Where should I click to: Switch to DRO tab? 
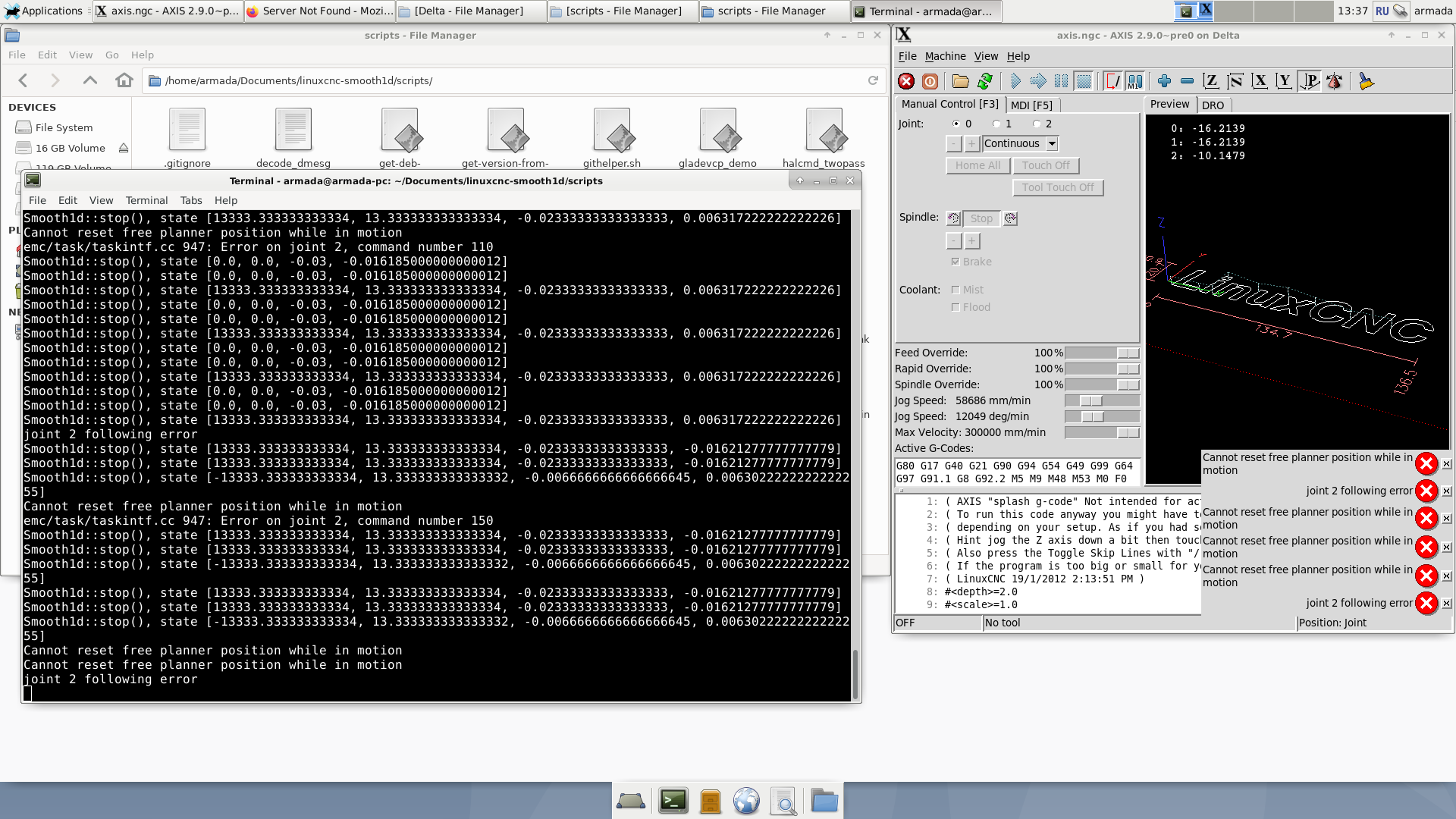(x=1213, y=105)
